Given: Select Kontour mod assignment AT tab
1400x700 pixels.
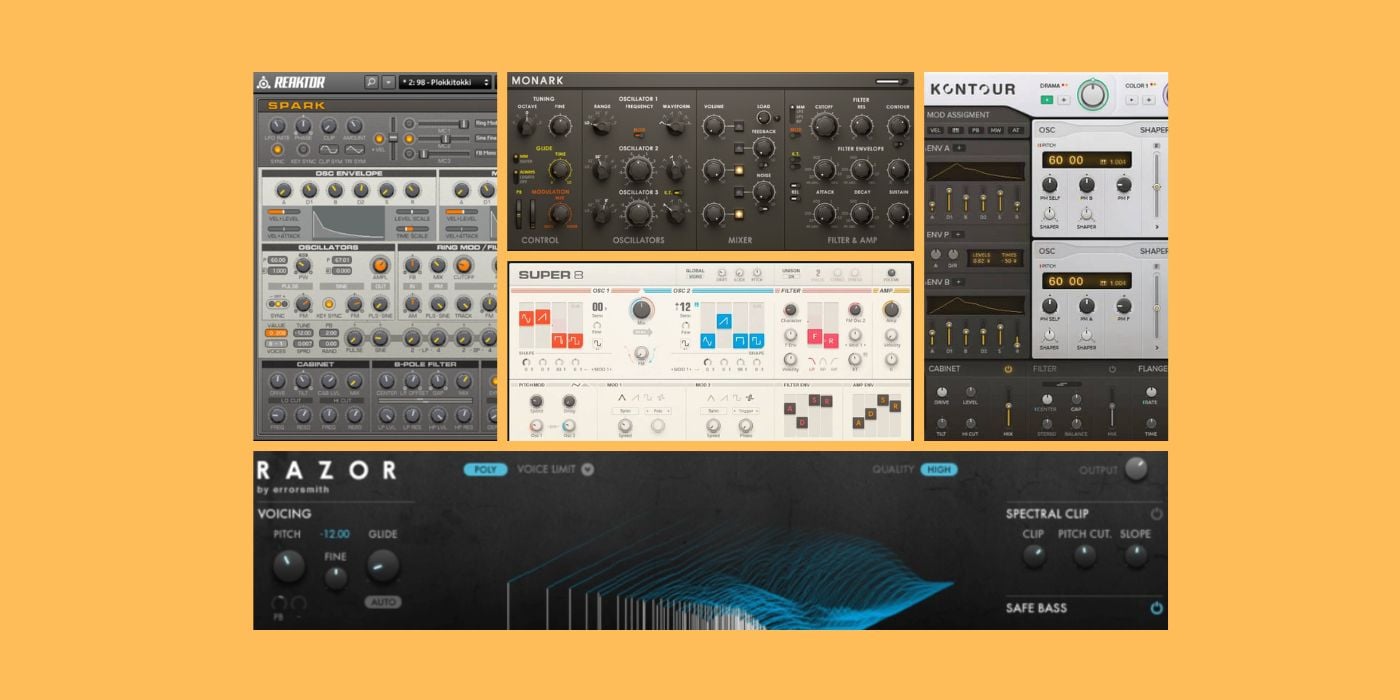Looking at the screenshot, I should (1015, 130).
